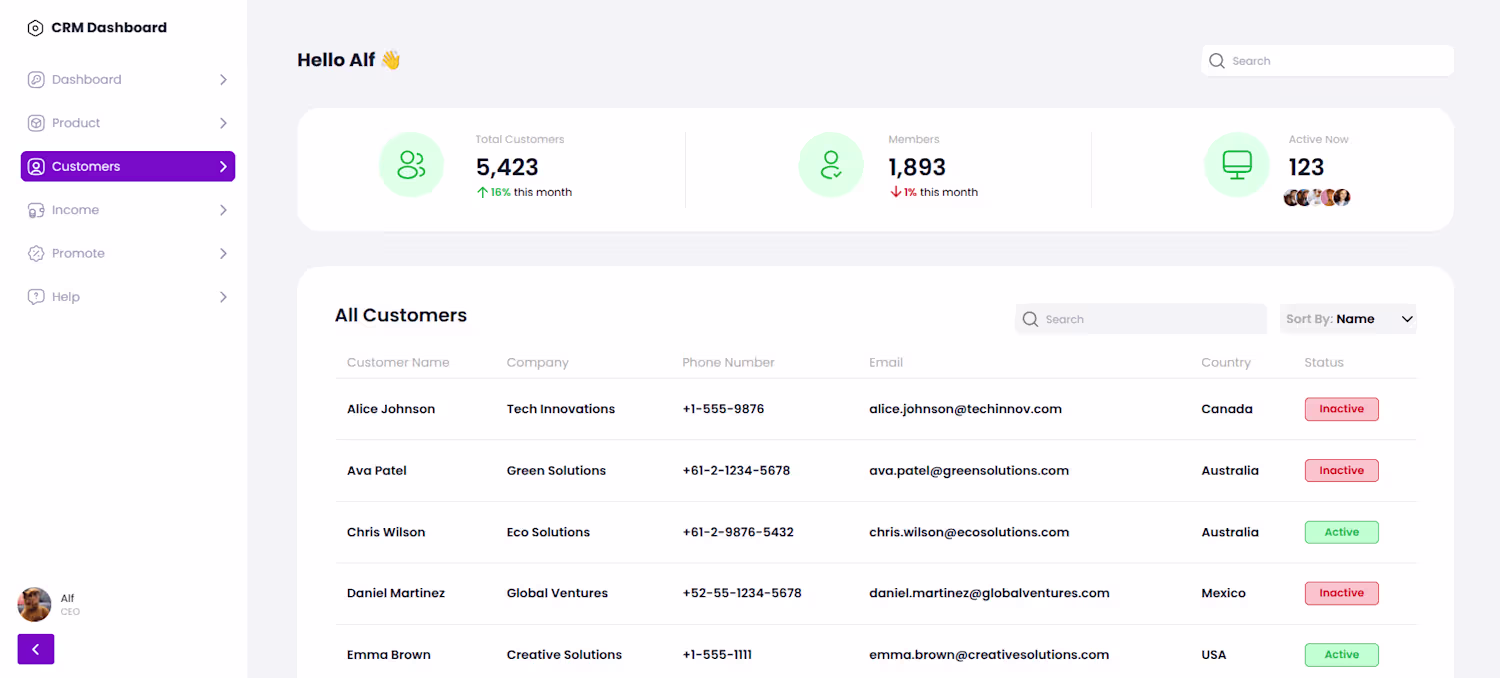Click the name Daniel Martinez
Screen dimensions: 1500x678
(396, 593)
